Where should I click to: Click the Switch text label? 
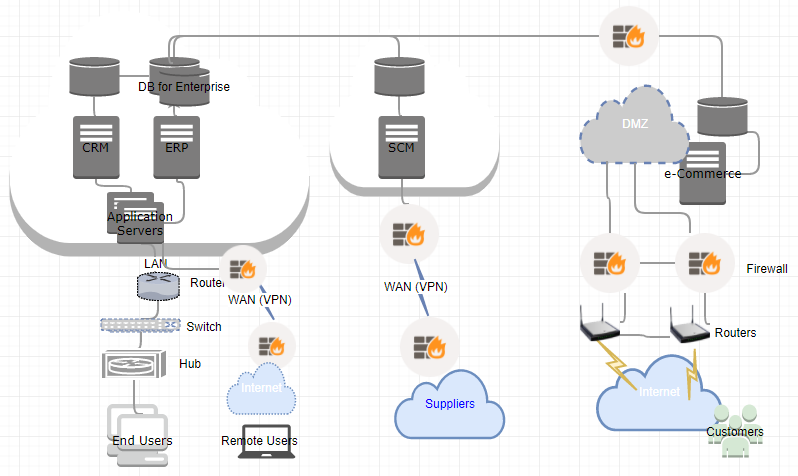click(204, 327)
